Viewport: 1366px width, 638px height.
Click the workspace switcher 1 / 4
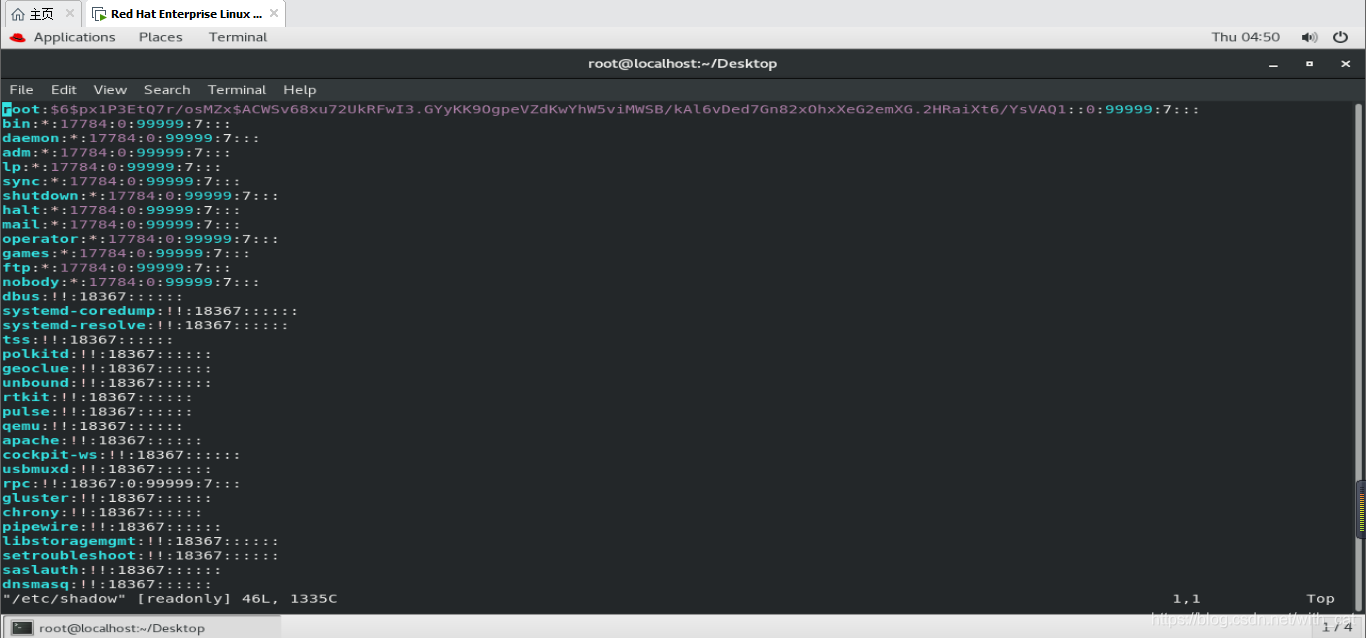pos(1338,627)
